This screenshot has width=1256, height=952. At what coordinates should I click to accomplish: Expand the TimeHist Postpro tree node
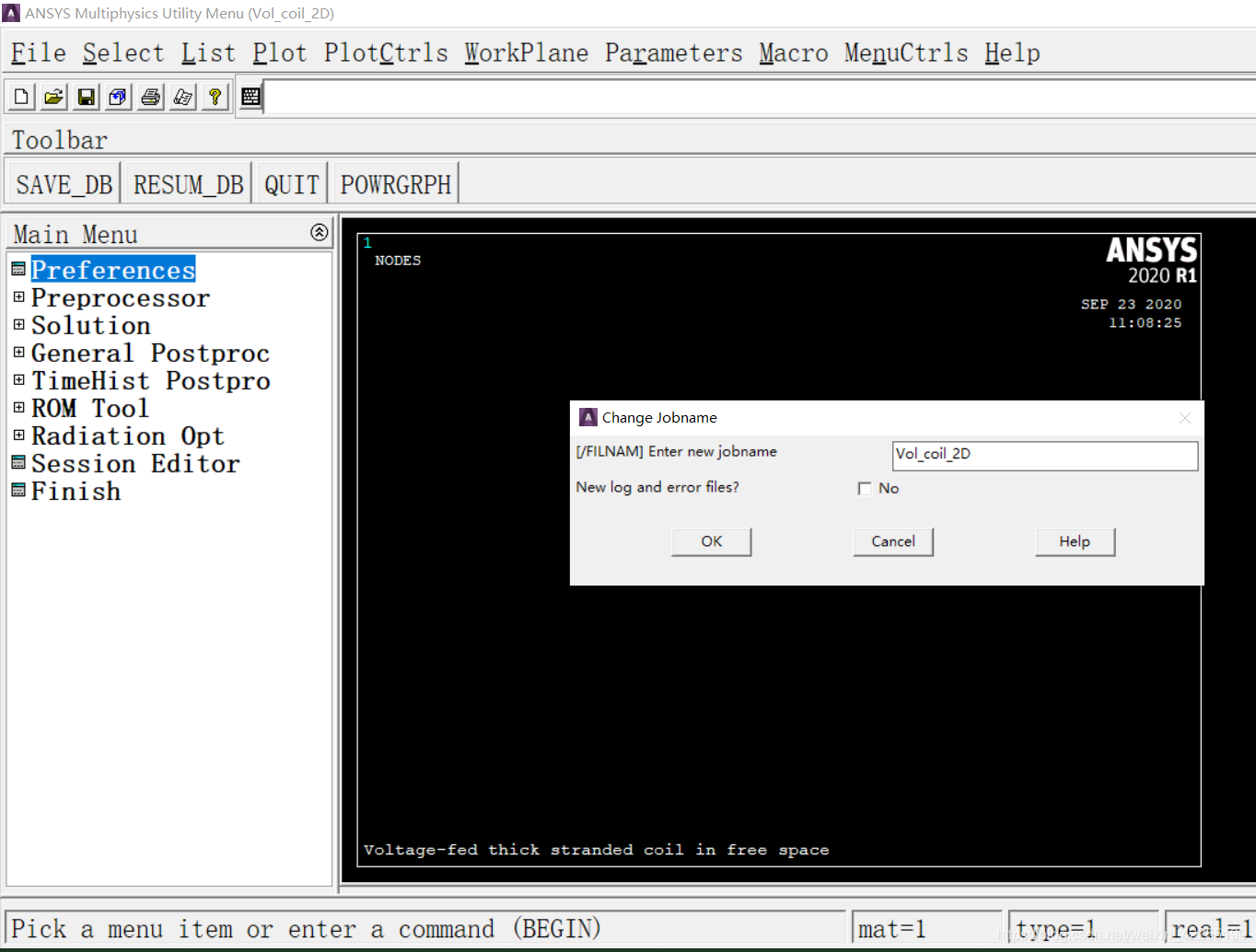pos(18,380)
